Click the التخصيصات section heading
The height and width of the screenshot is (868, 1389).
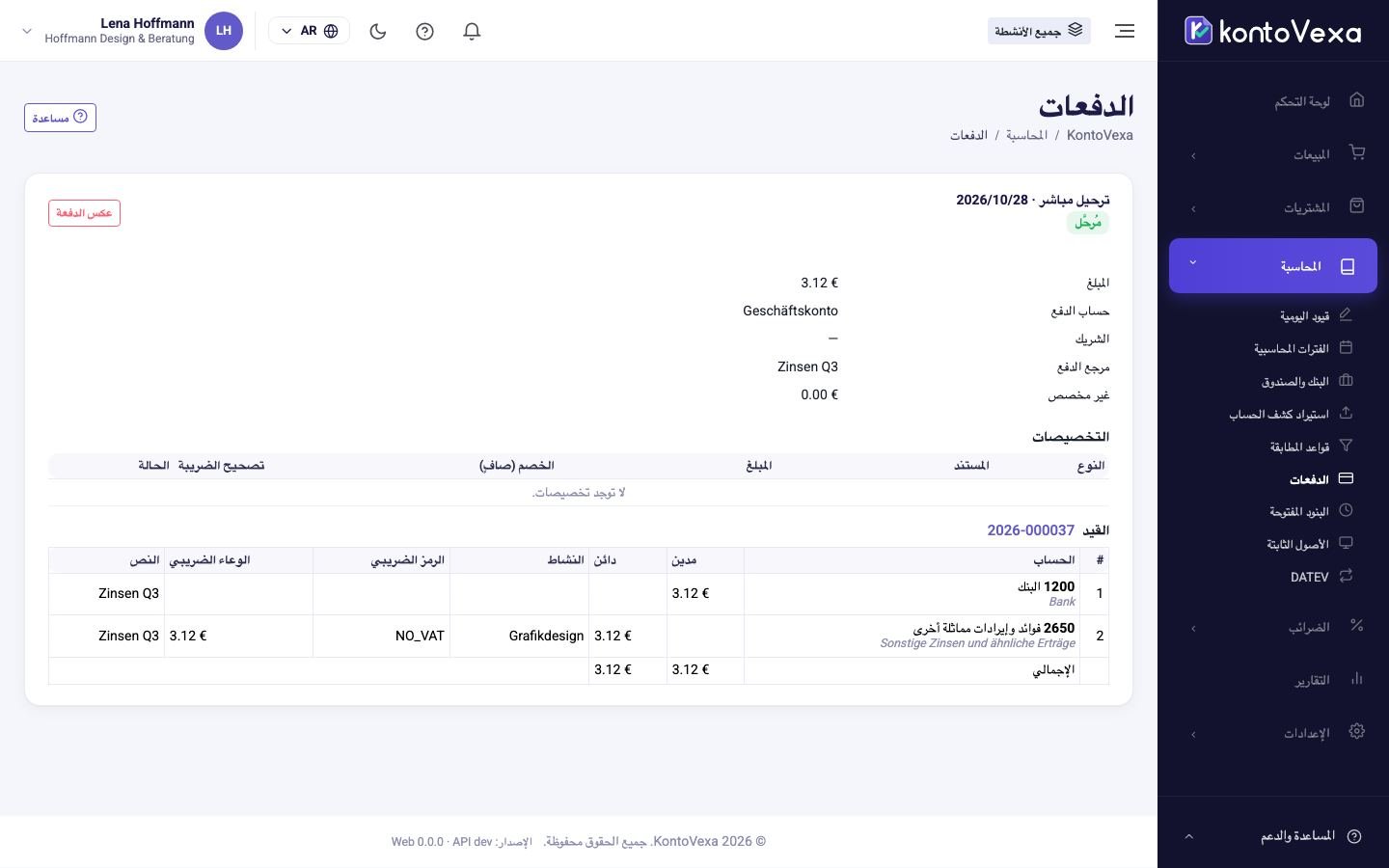coord(1071,437)
